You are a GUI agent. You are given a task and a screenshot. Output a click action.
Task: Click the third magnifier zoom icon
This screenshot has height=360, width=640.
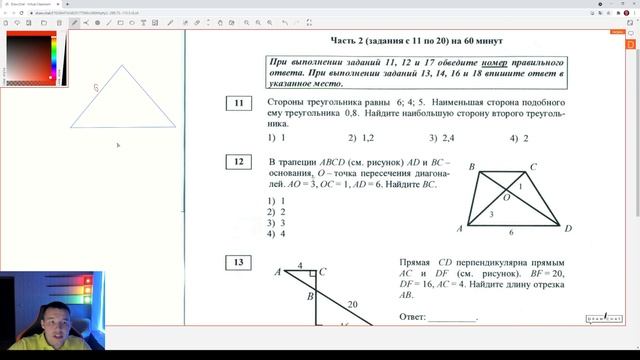[x=270, y=23]
